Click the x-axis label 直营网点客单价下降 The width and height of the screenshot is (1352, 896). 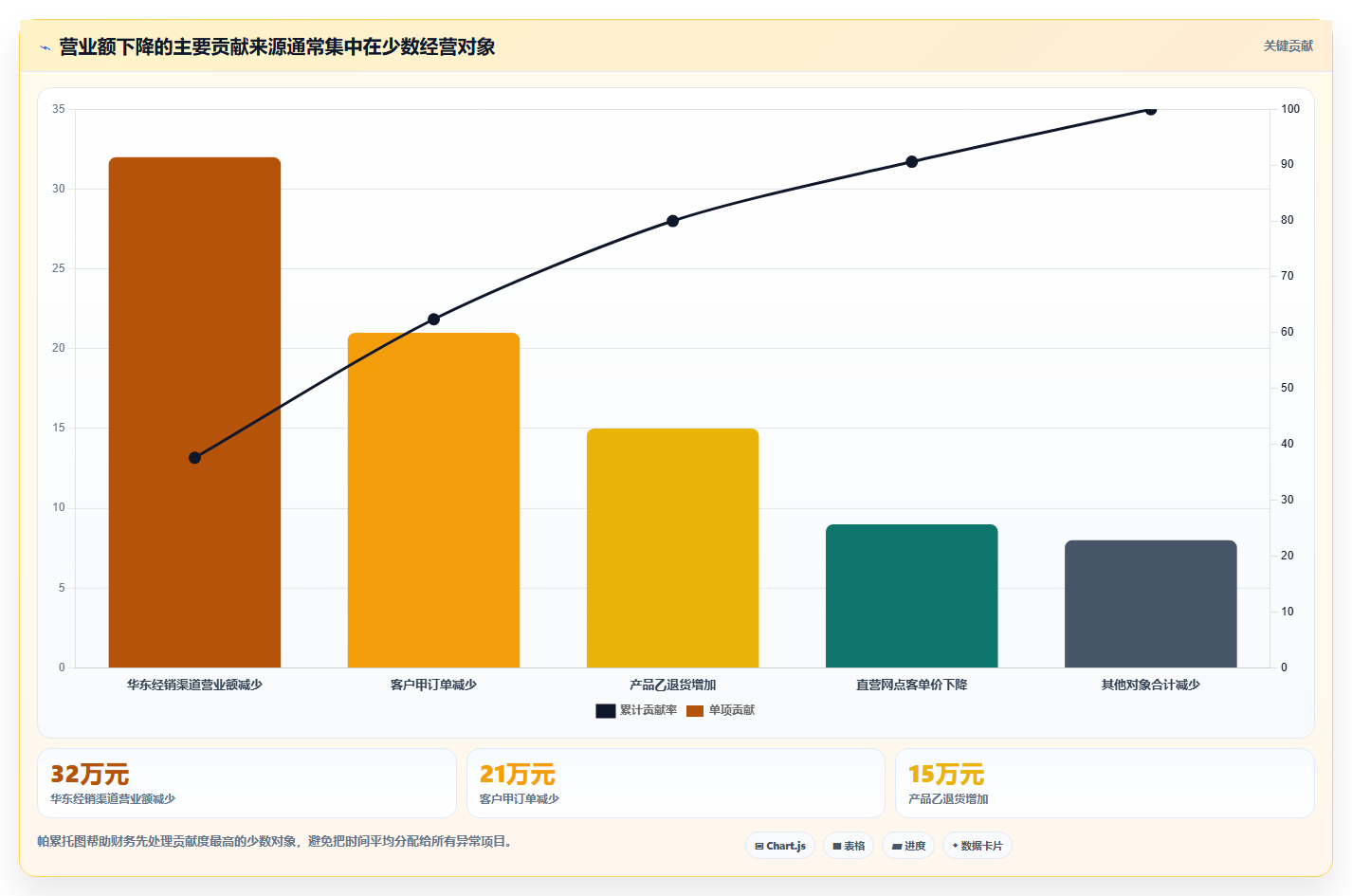911,685
